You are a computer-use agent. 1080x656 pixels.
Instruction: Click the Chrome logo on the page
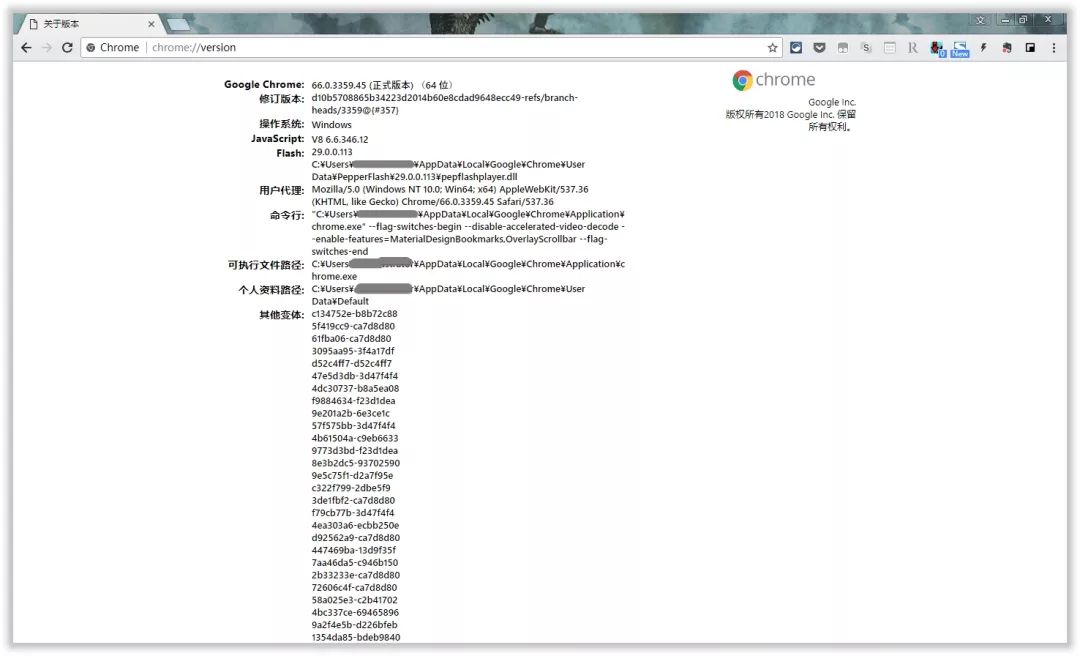[773, 80]
